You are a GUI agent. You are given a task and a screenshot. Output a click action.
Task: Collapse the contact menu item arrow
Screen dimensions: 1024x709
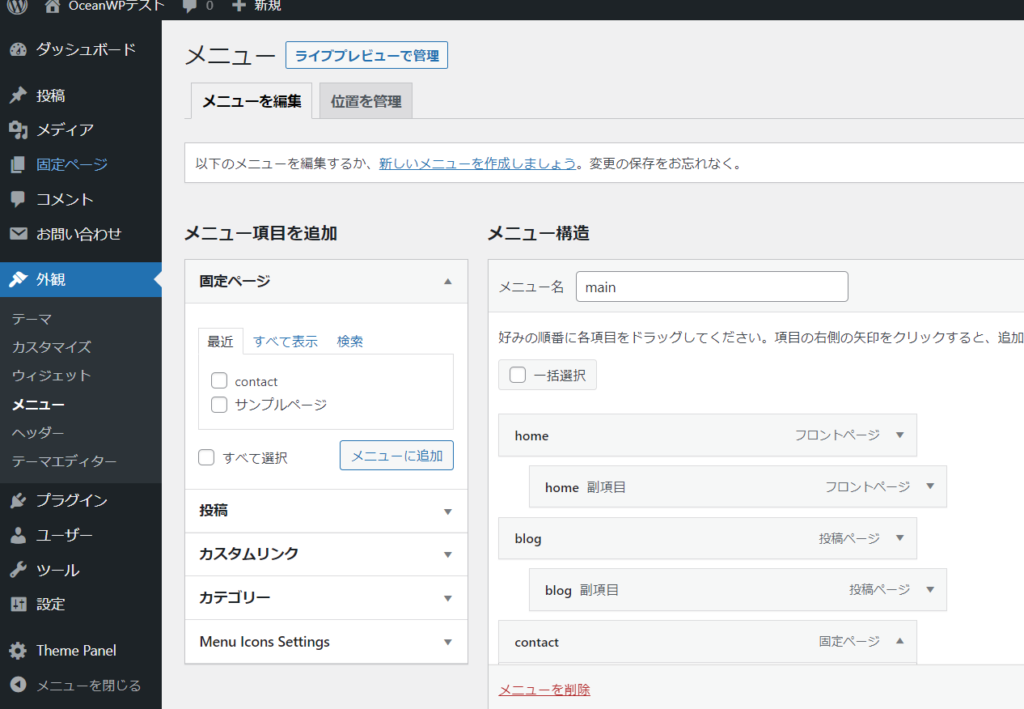pyautogui.click(x=900, y=641)
